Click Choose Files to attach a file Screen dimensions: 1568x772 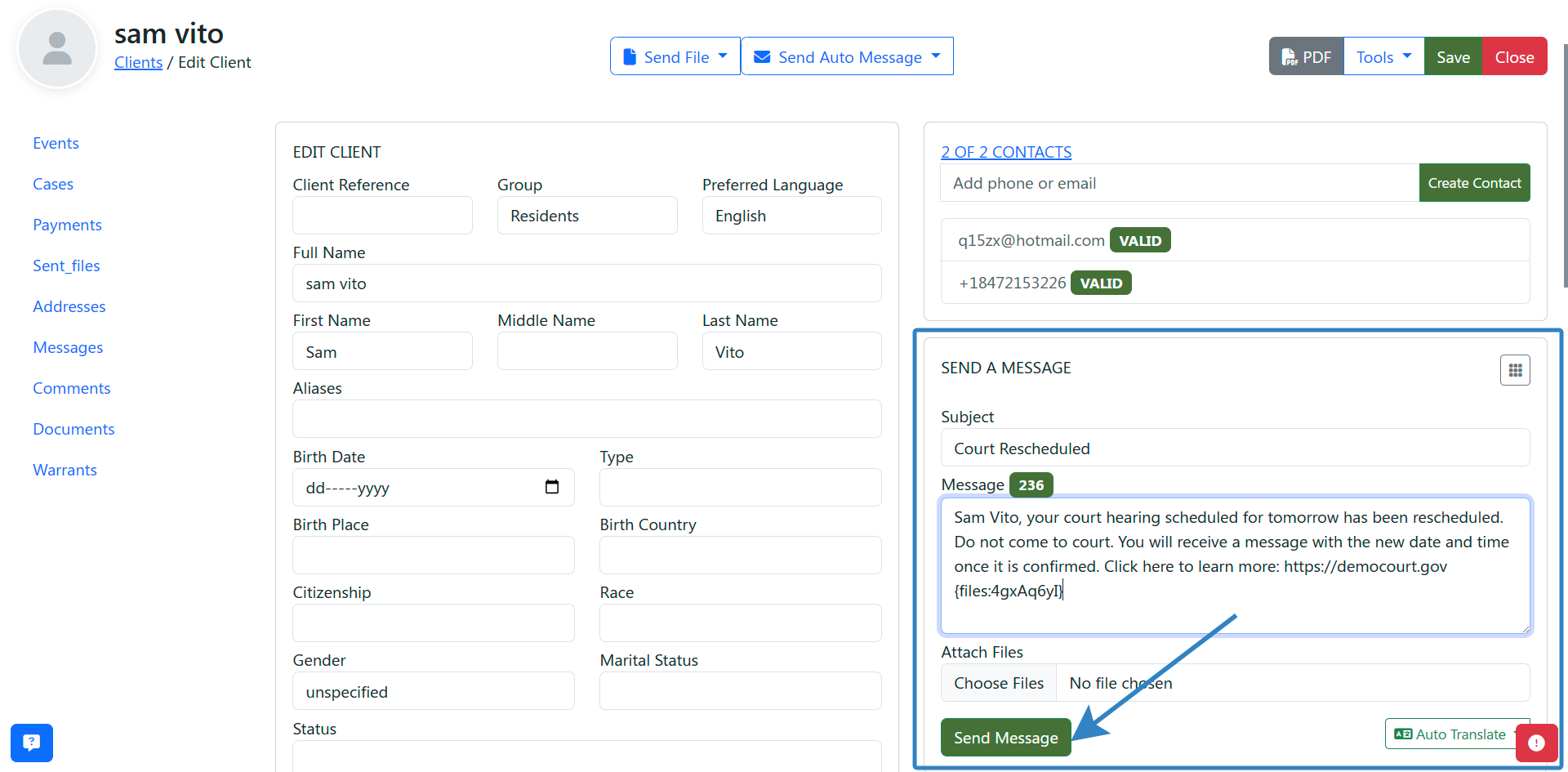point(999,683)
